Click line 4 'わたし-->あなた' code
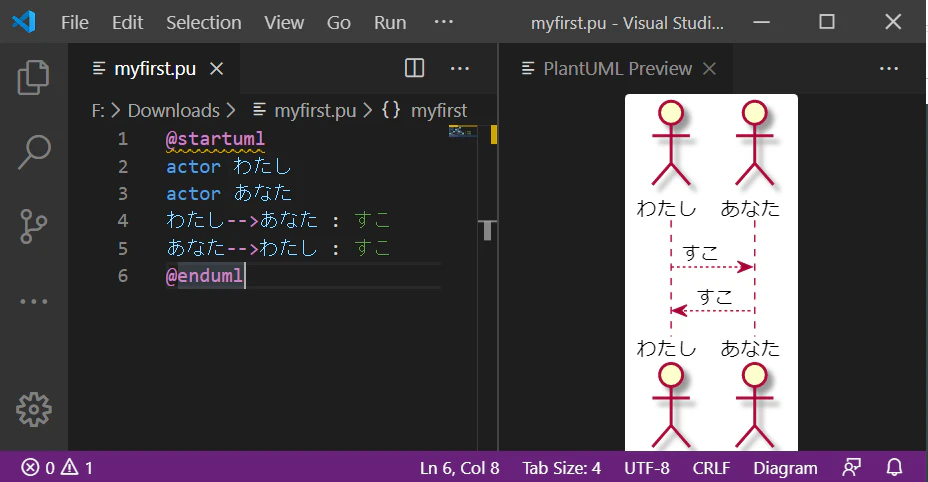Image resolution: width=928 pixels, height=482 pixels. [x=241, y=220]
